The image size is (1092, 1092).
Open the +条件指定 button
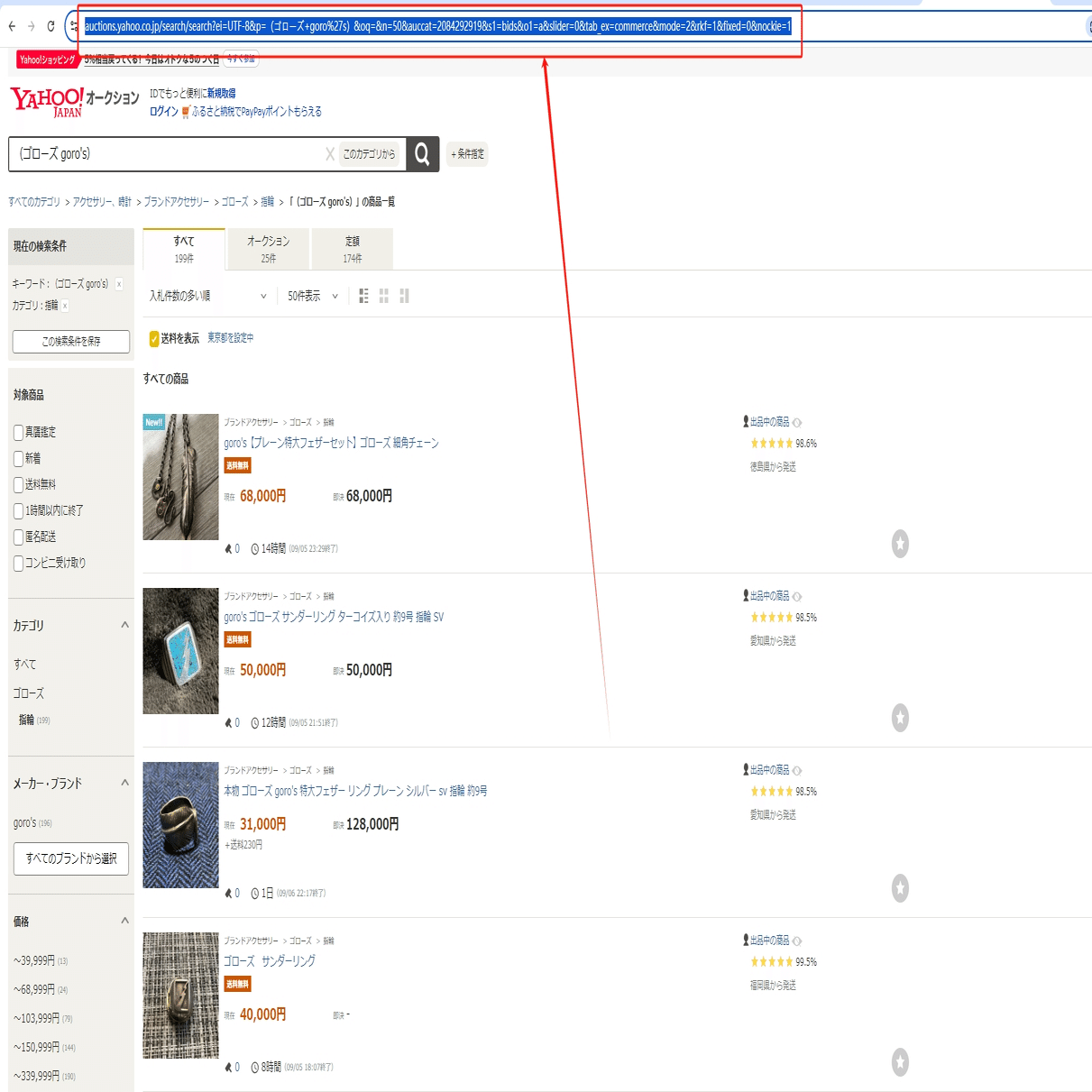(467, 154)
